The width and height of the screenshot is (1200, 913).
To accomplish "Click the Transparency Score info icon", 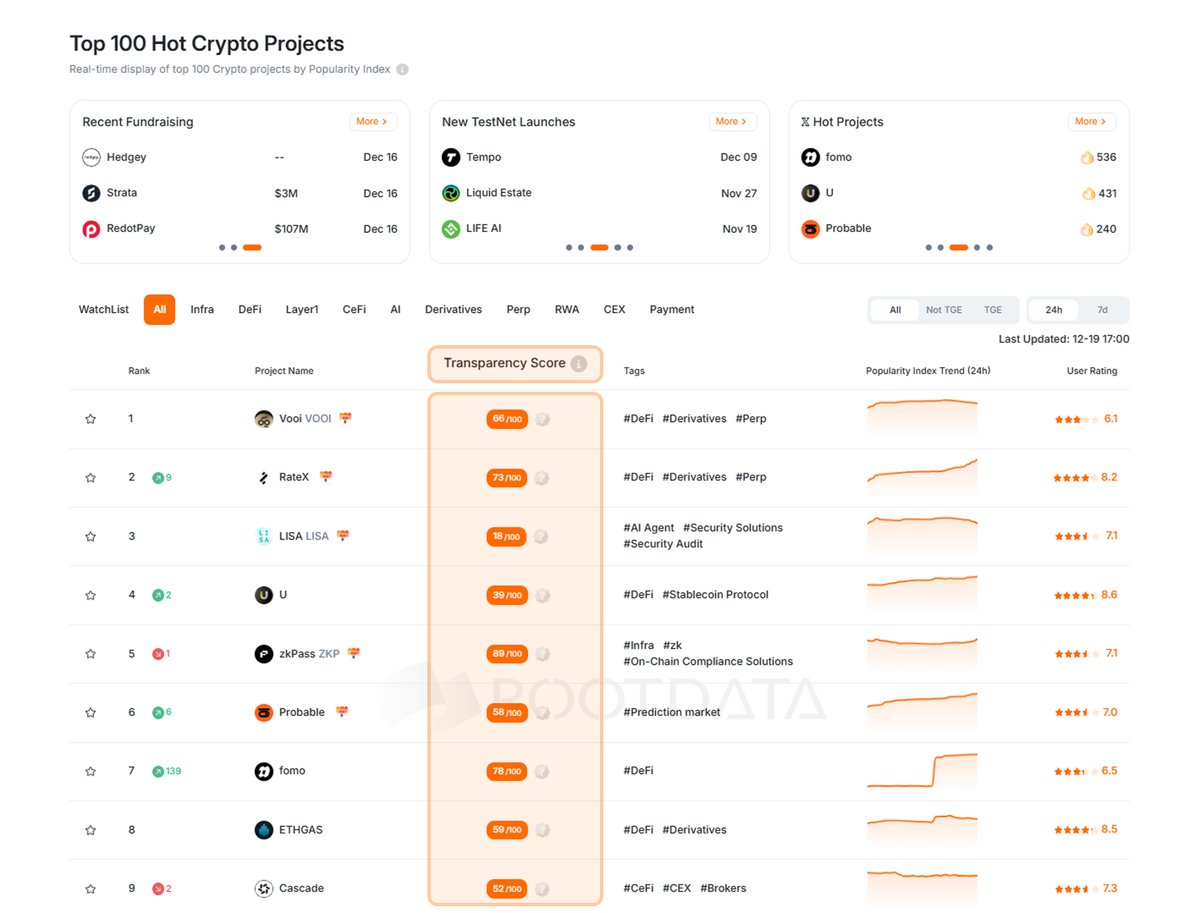I will 578,364.
